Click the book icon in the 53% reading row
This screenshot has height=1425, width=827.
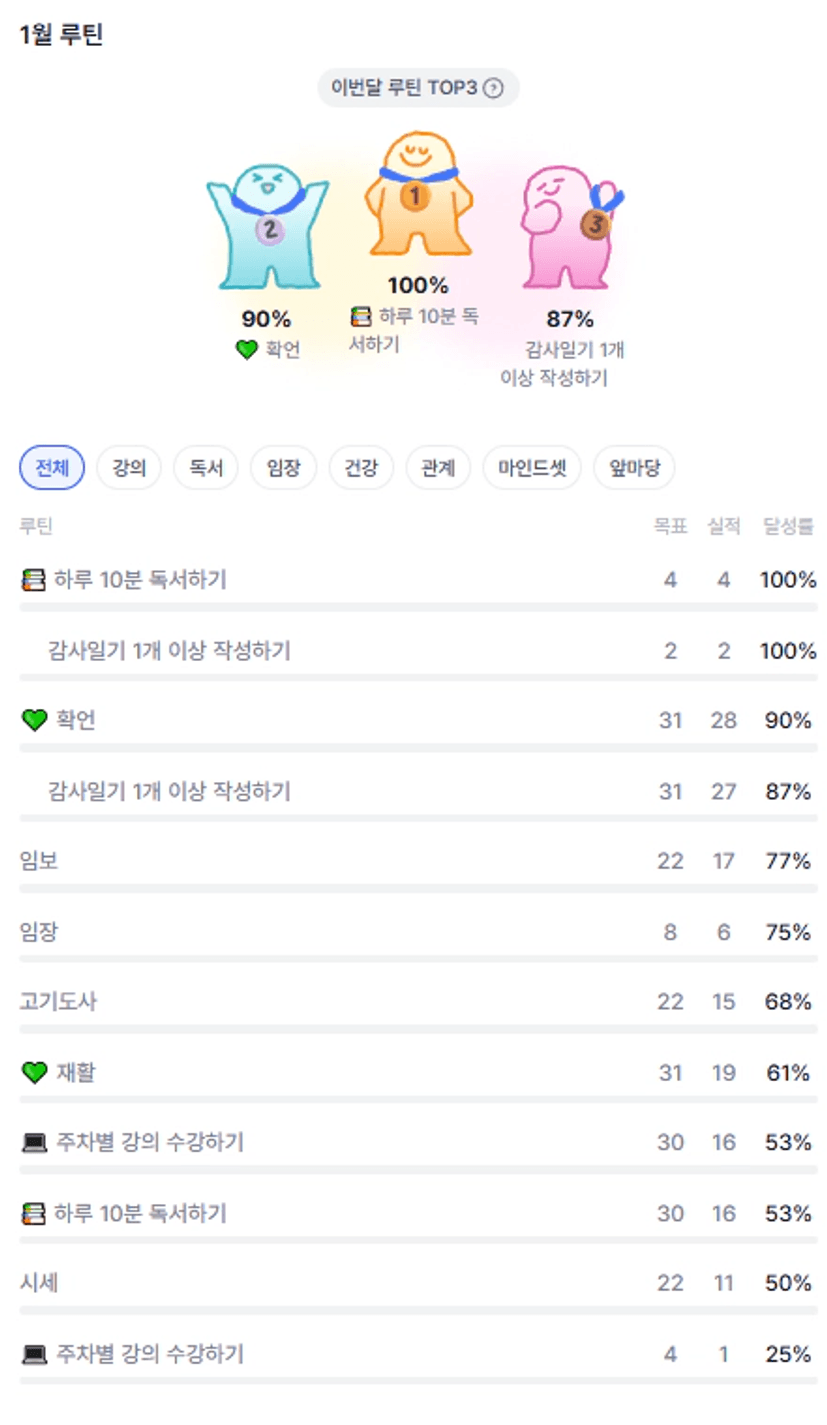click(x=34, y=1214)
